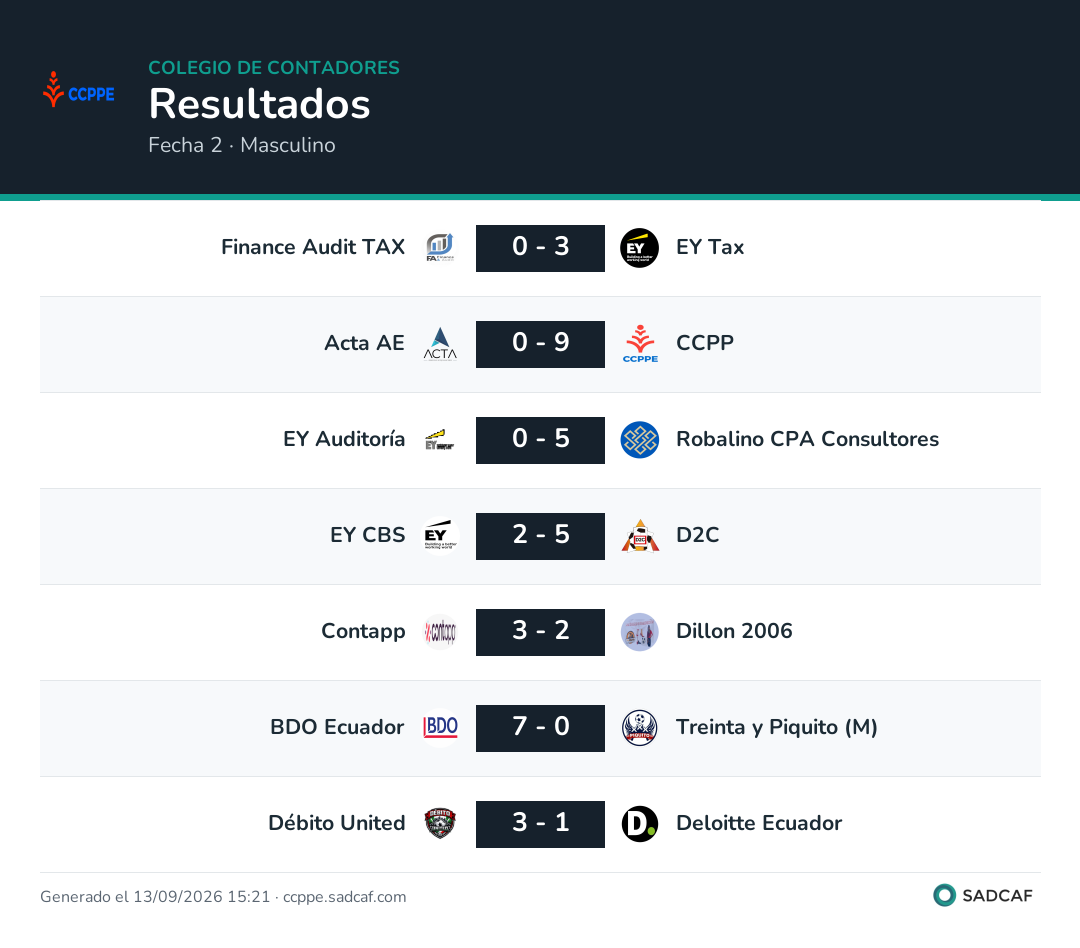1080x948 pixels.
Task: Click the BDO Ecuador logo
Action: 440,728
